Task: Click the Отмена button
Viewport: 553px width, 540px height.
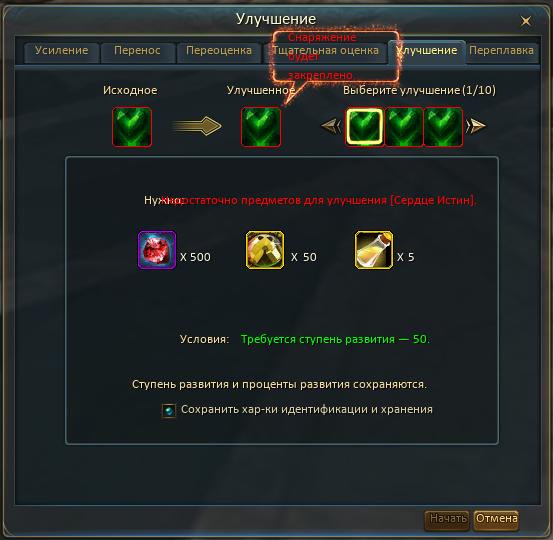Action: tap(496, 520)
